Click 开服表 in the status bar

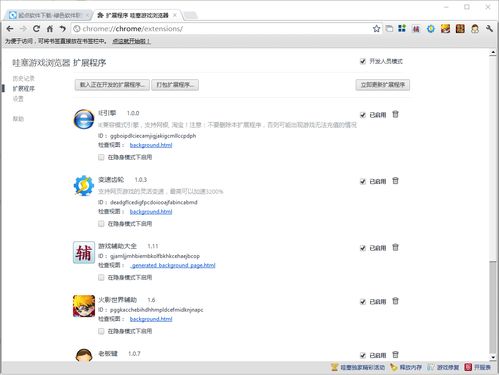477,367
